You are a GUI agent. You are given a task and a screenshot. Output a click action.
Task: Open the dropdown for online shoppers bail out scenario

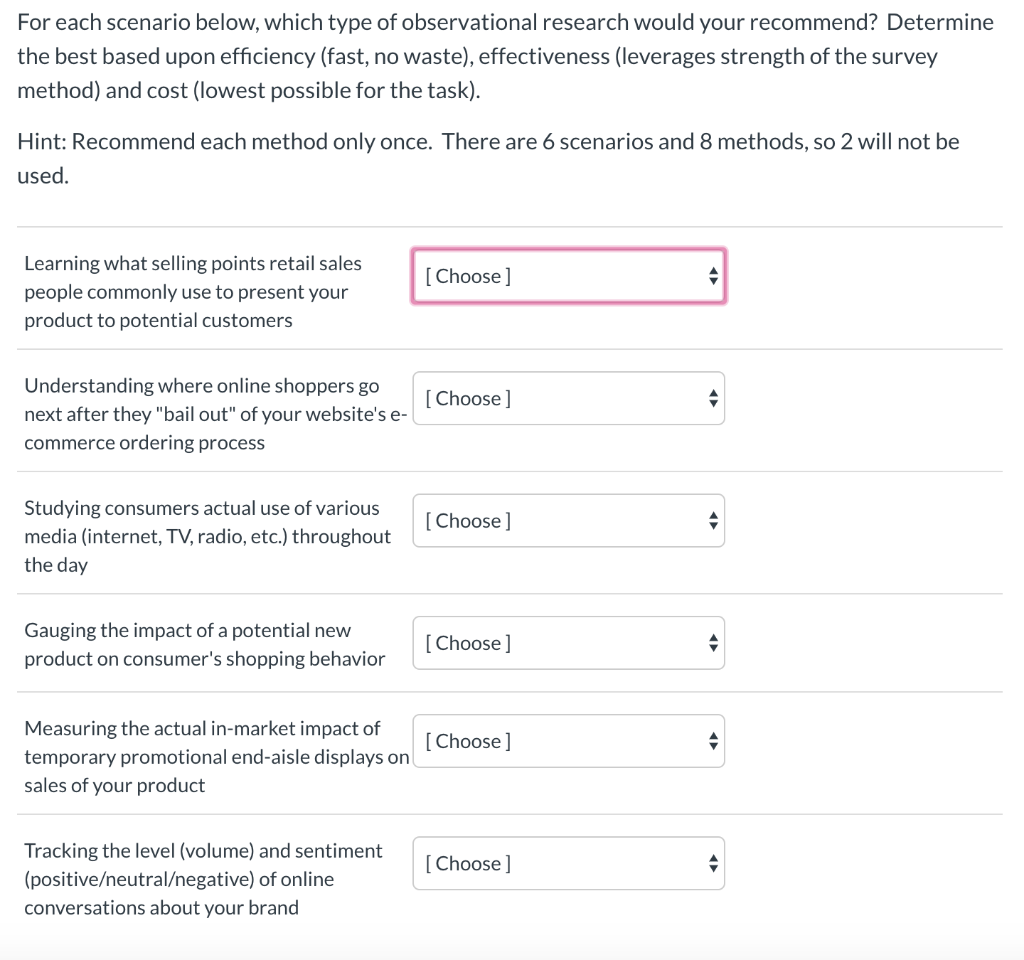tap(568, 398)
